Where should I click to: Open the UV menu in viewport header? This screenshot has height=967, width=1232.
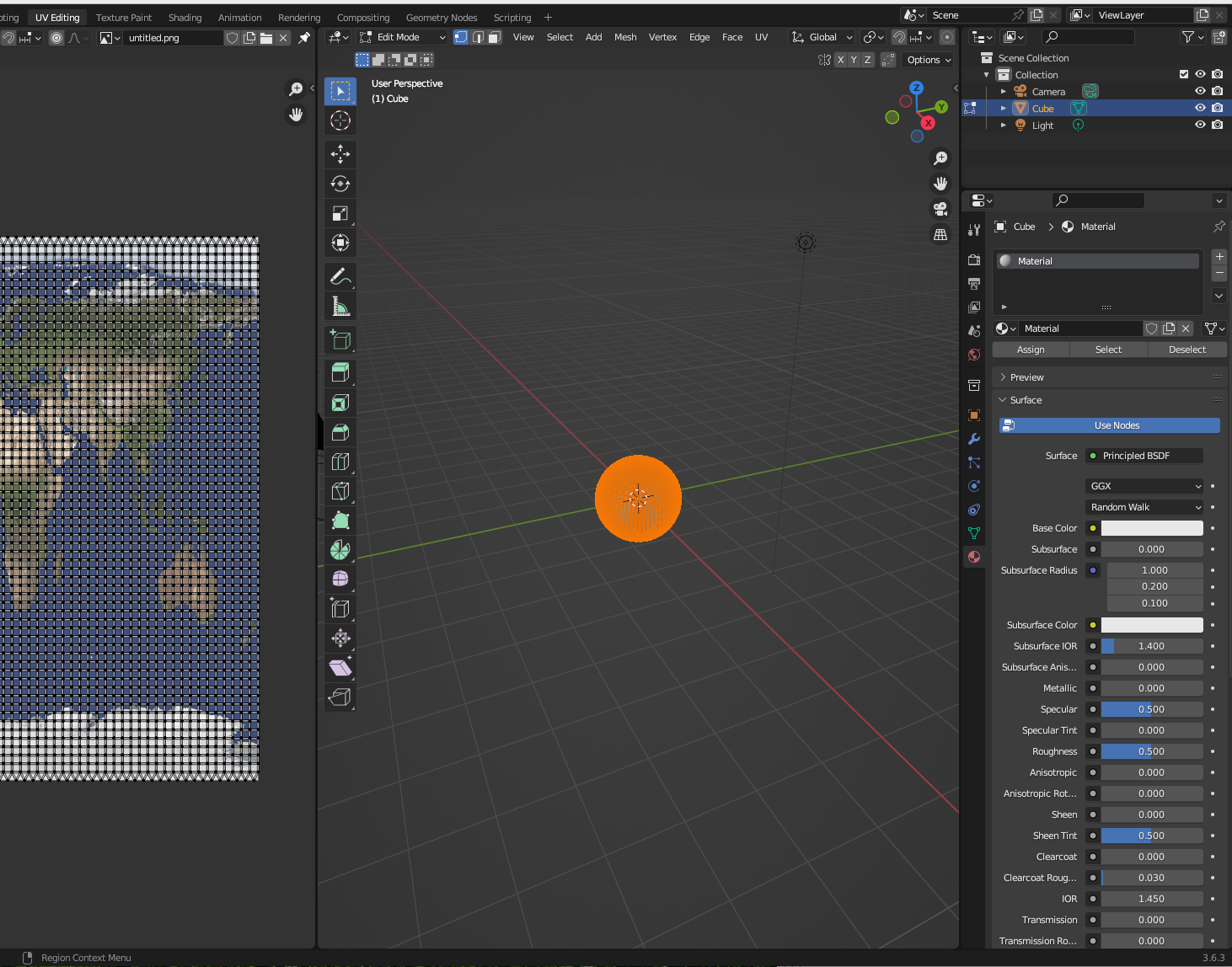tap(761, 37)
